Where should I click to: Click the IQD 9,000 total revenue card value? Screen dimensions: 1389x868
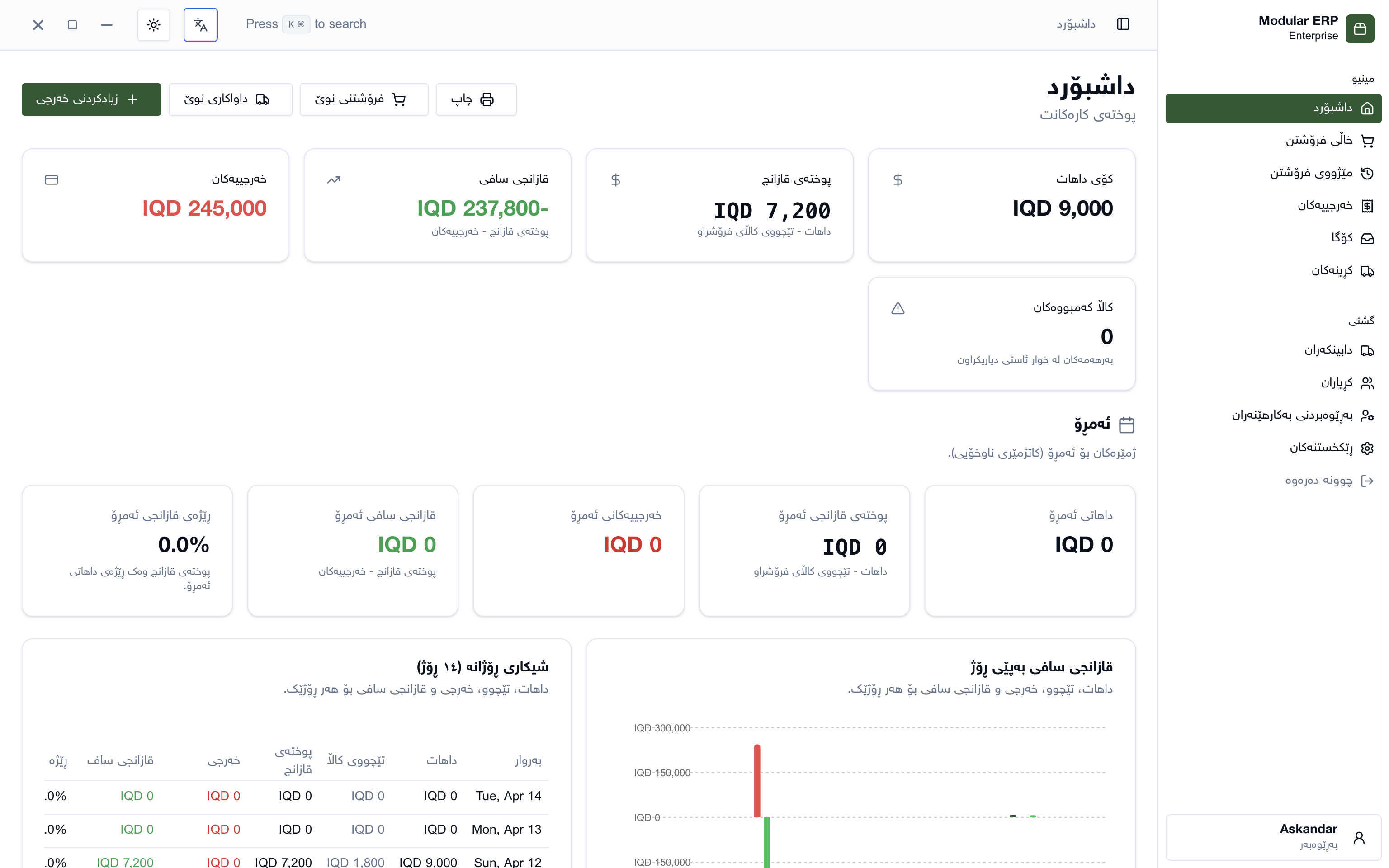pyautogui.click(x=1063, y=208)
